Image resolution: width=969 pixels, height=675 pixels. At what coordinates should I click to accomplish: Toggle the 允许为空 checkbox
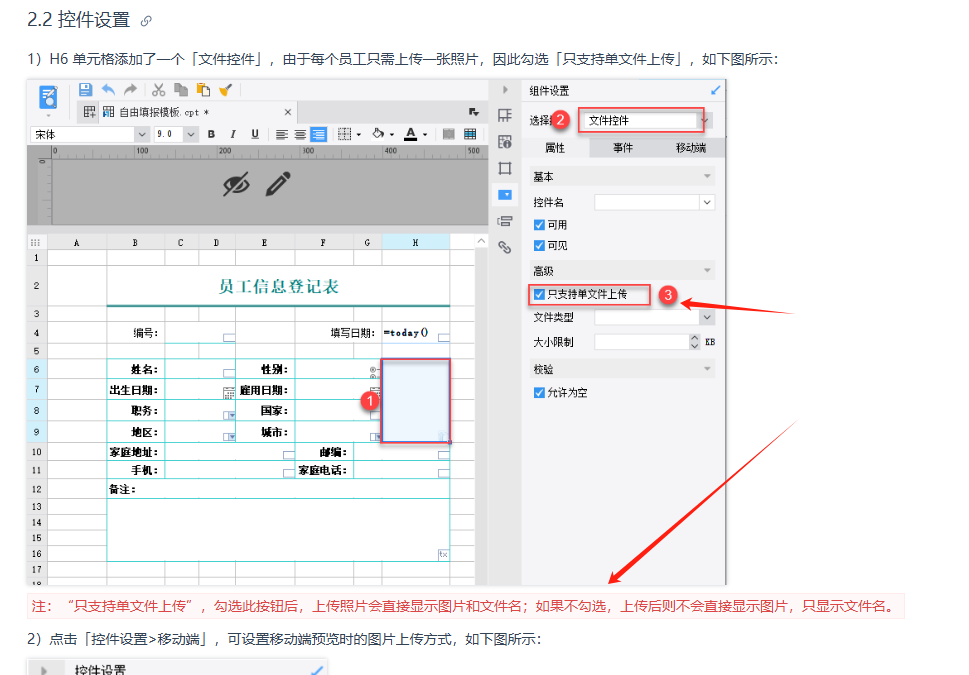pyautogui.click(x=540, y=393)
